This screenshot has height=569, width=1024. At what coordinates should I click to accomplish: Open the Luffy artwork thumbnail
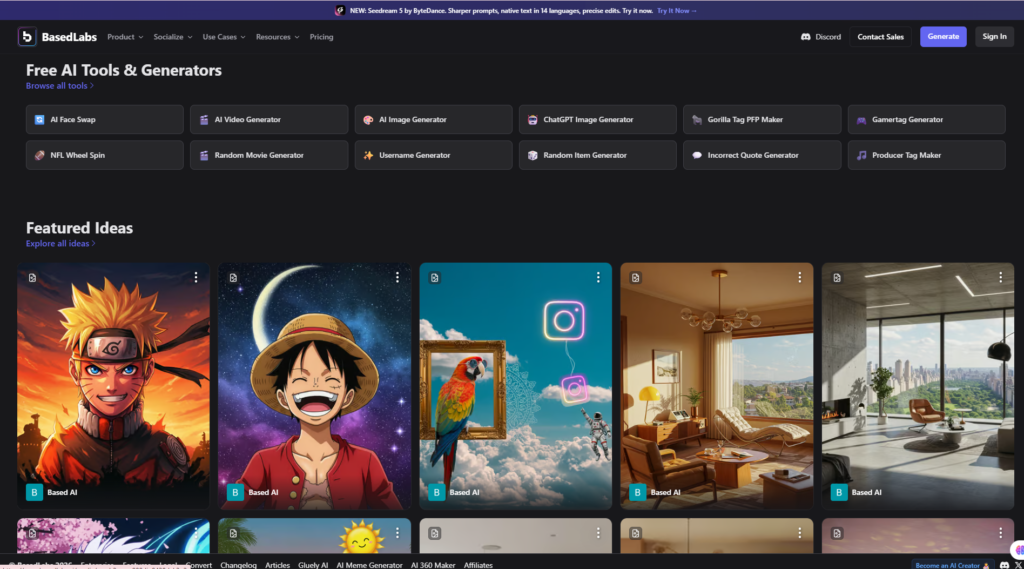(x=314, y=386)
